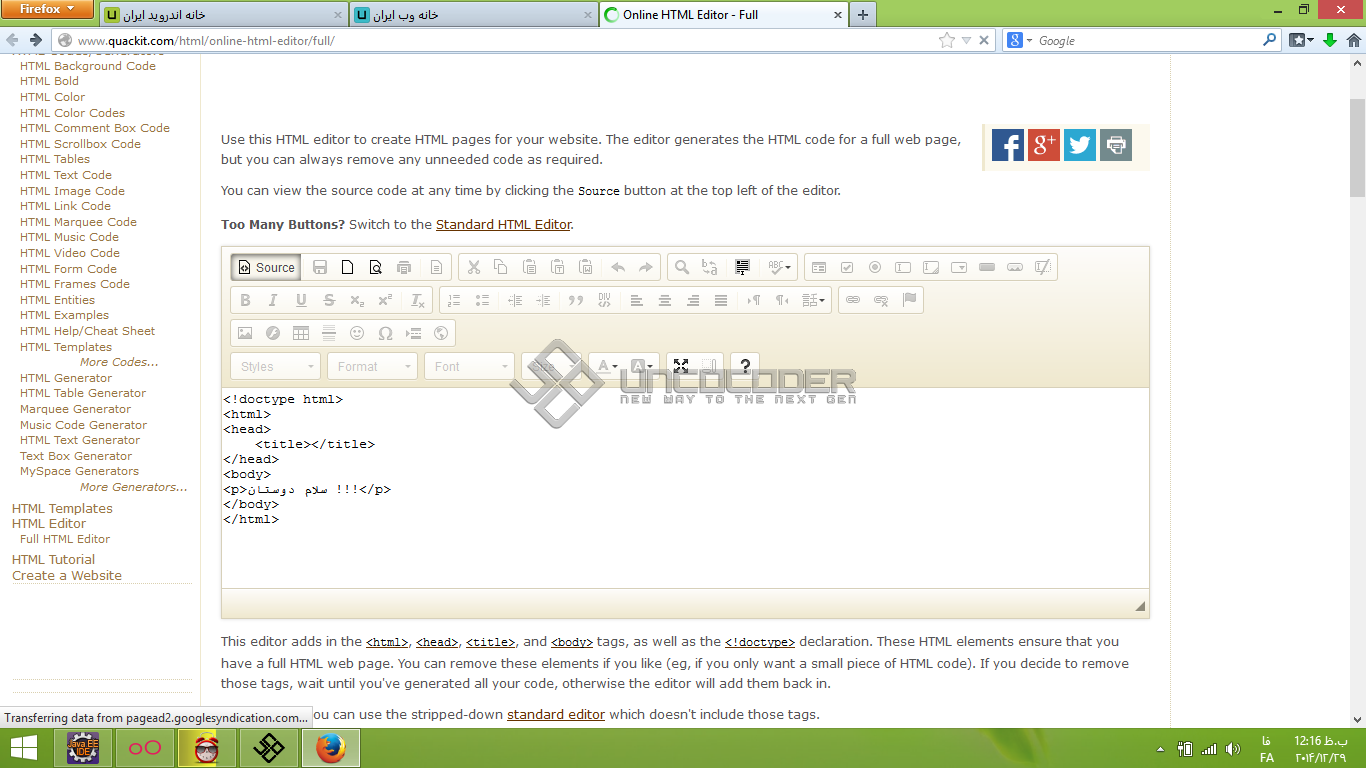This screenshot has width=1366, height=768.
Task: Remove formatting with the Tx icon
Action: tap(418, 300)
